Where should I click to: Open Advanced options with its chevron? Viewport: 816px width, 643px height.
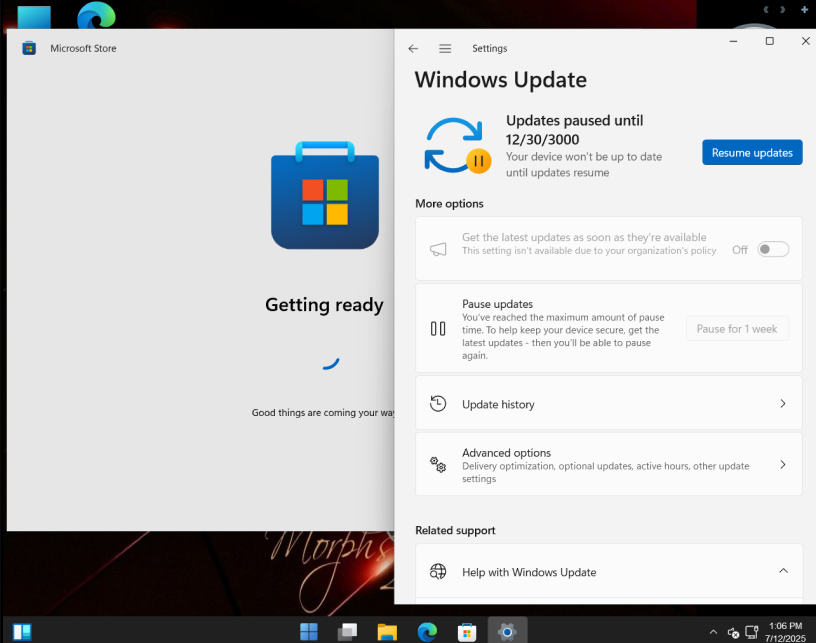point(783,464)
